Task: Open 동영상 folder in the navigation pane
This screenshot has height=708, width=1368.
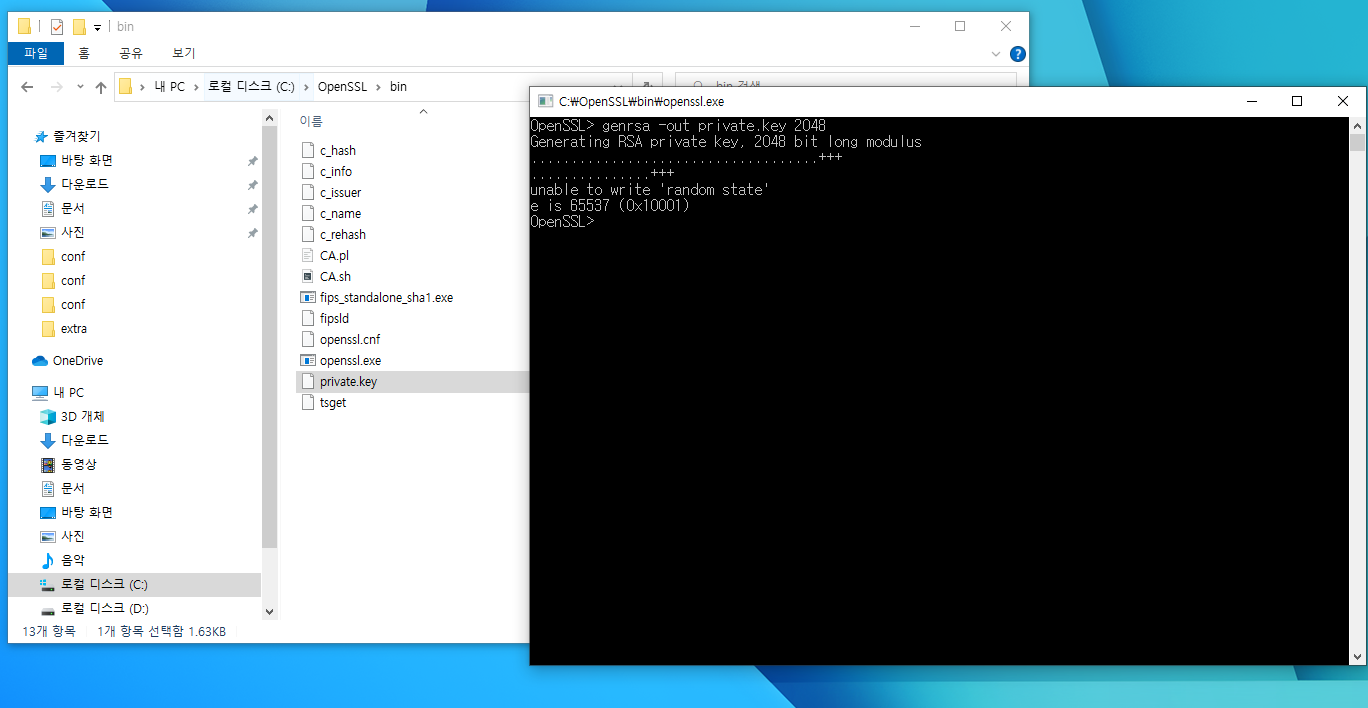Action: (79, 464)
